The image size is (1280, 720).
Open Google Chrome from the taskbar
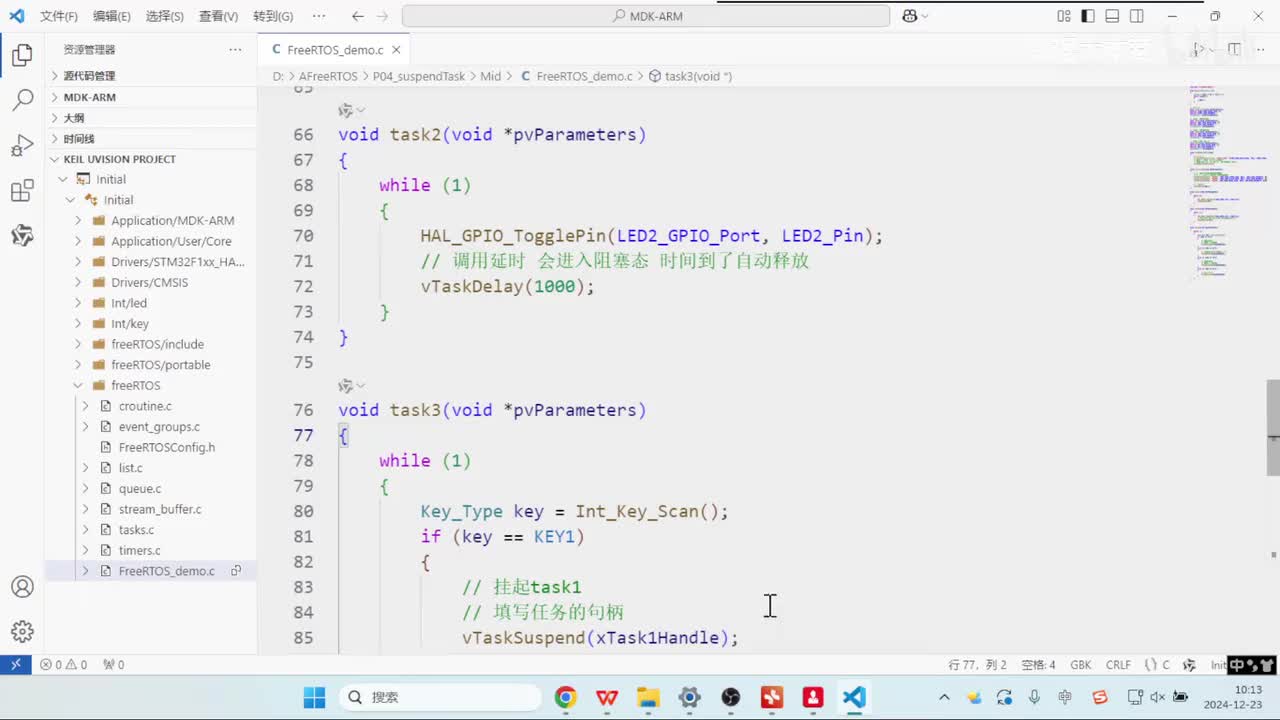[x=566, y=697]
